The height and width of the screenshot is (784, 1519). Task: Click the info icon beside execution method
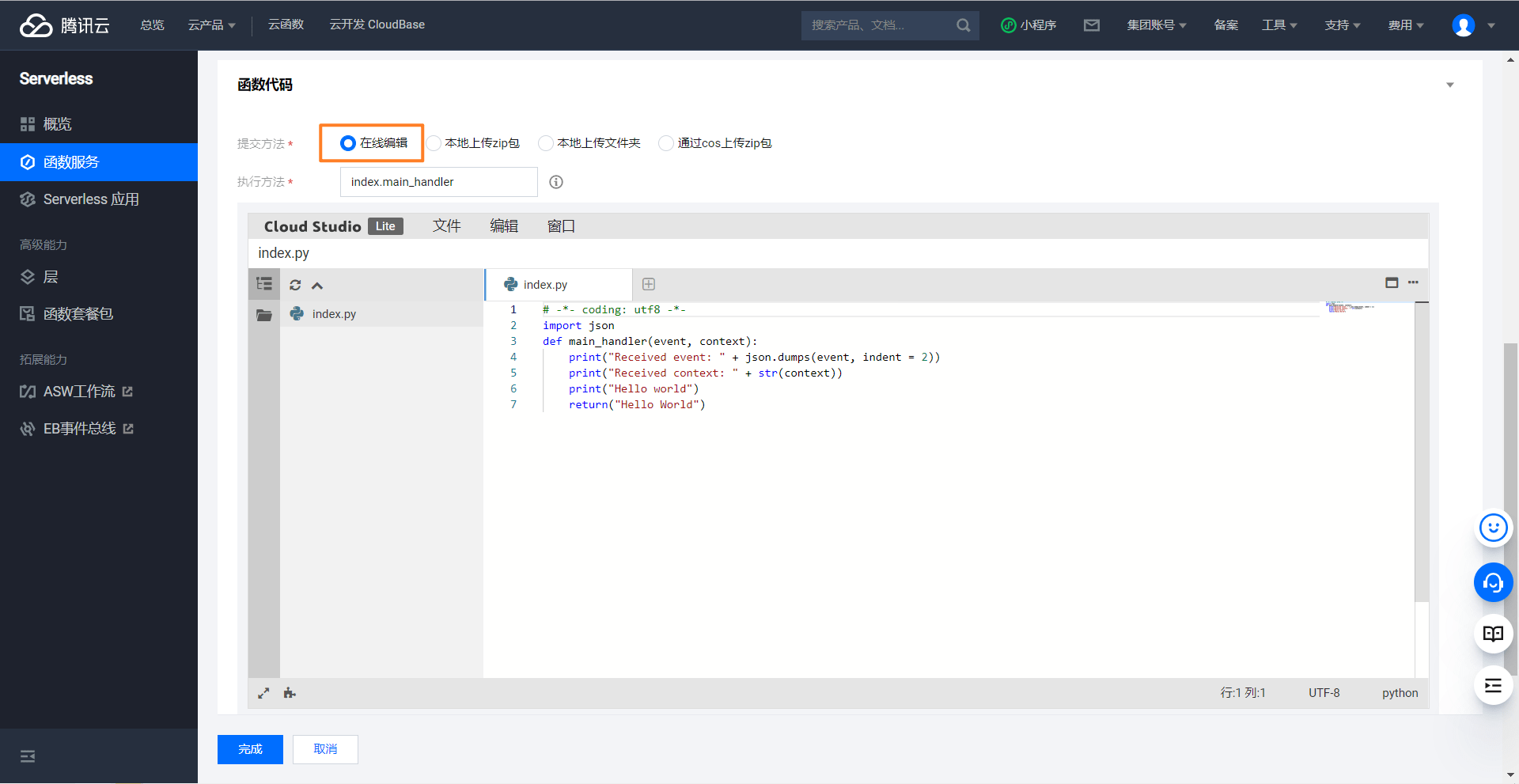(556, 182)
